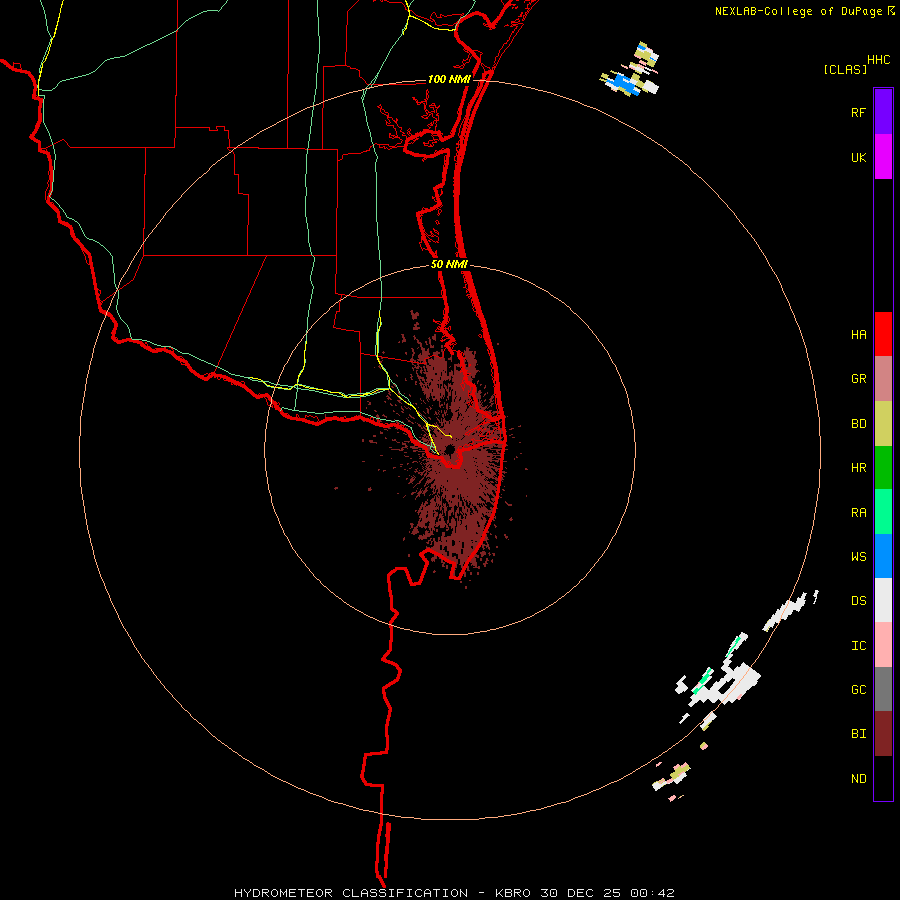Pick the RA rain legend swatch

point(883,512)
